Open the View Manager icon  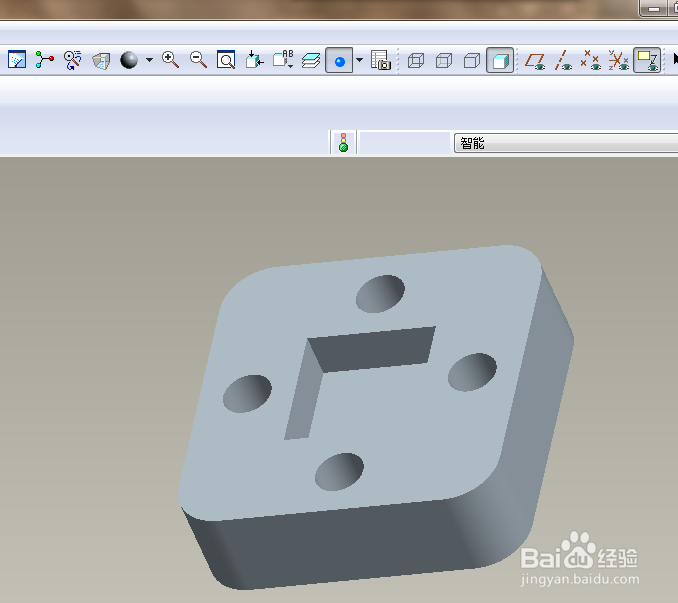[381, 60]
